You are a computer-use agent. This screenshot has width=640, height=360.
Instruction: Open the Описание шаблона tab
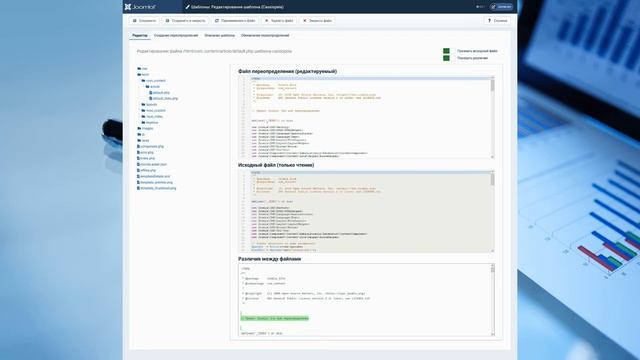pos(220,36)
